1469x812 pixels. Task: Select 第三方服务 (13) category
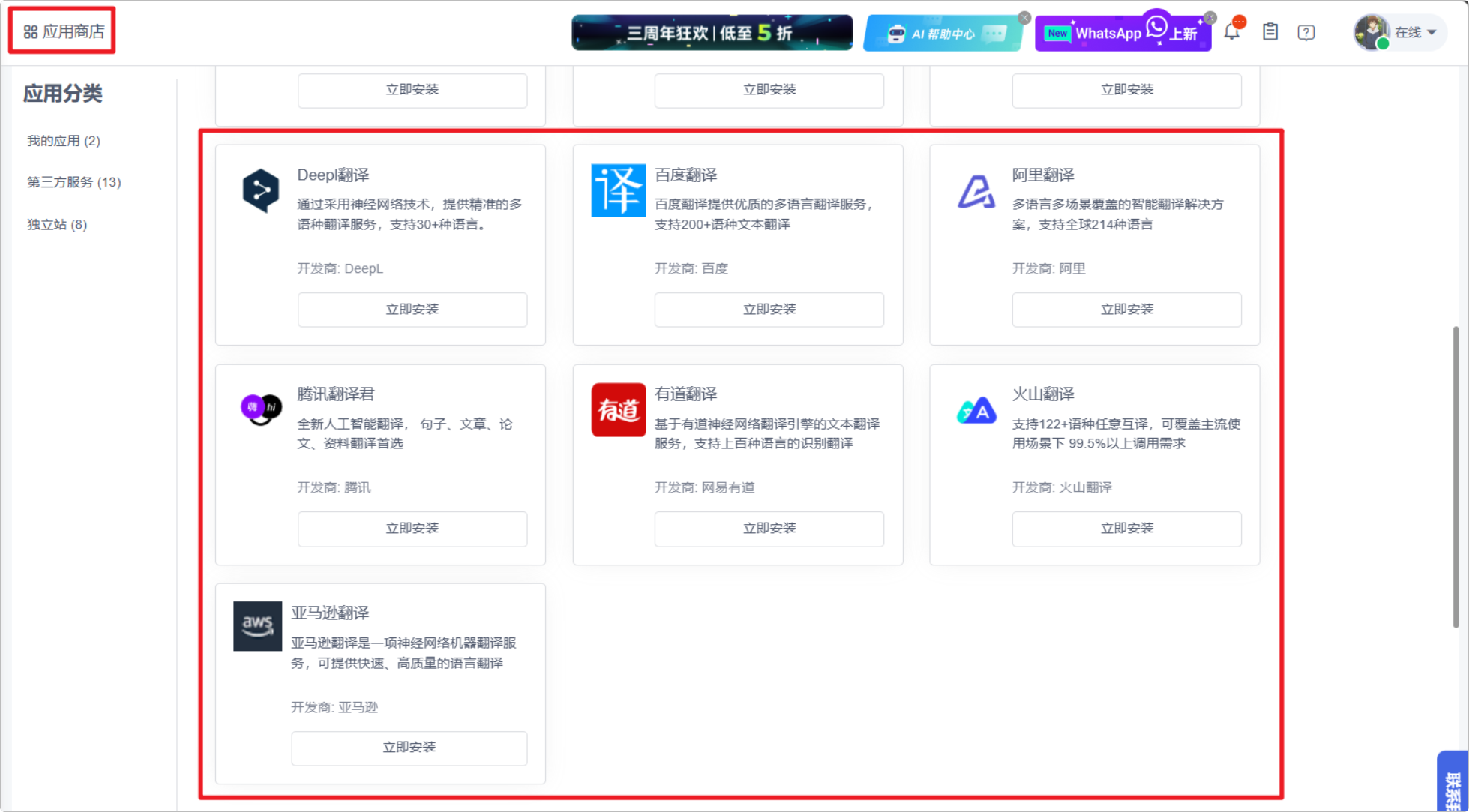click(x=73, y=182)
